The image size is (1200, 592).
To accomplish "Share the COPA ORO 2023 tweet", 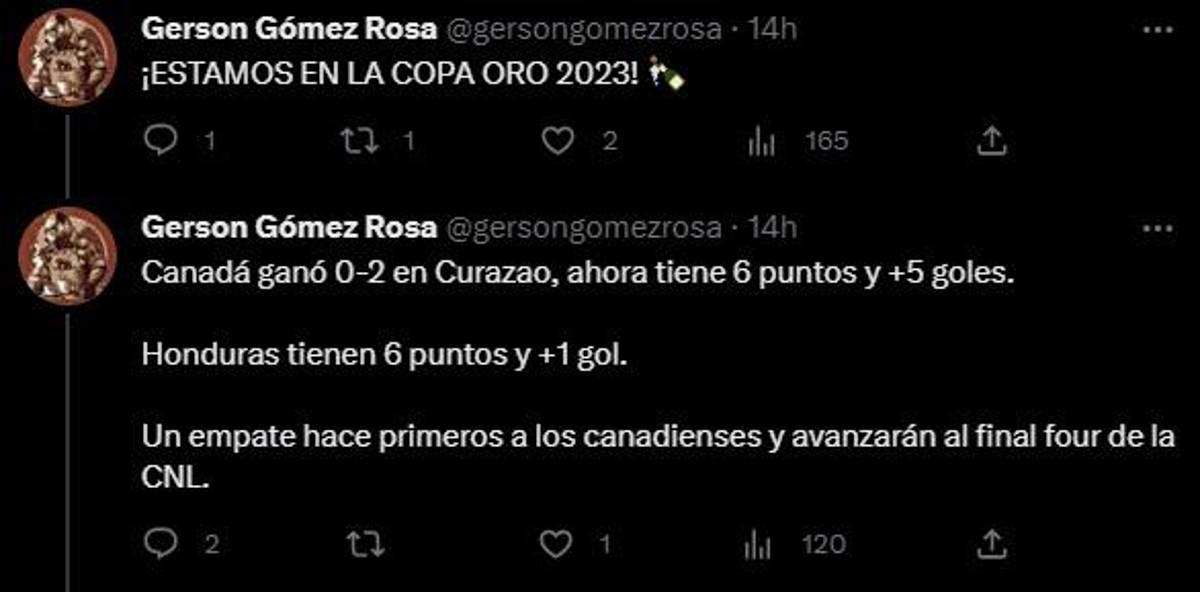I will coord(990,142).
